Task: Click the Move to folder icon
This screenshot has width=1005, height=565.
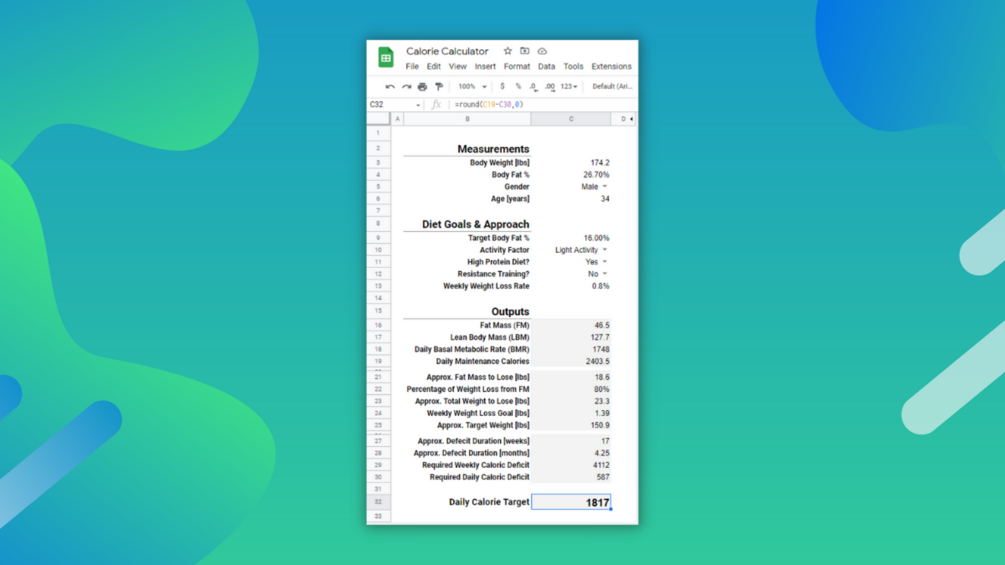Action: tap(525, 51)
